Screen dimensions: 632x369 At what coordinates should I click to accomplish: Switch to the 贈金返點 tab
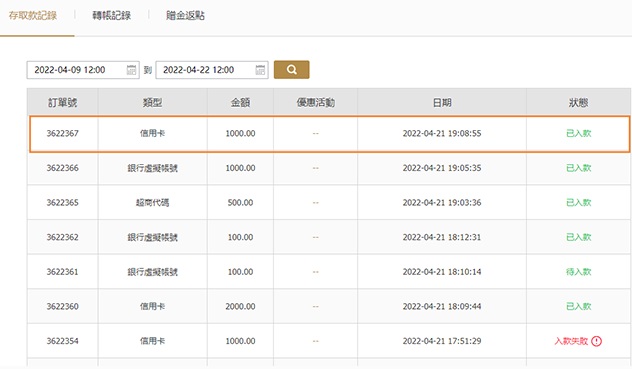point(185,16)
